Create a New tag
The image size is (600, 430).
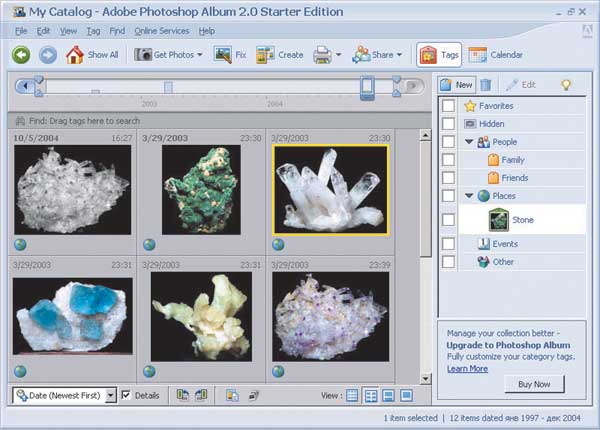tap(457, 85)
